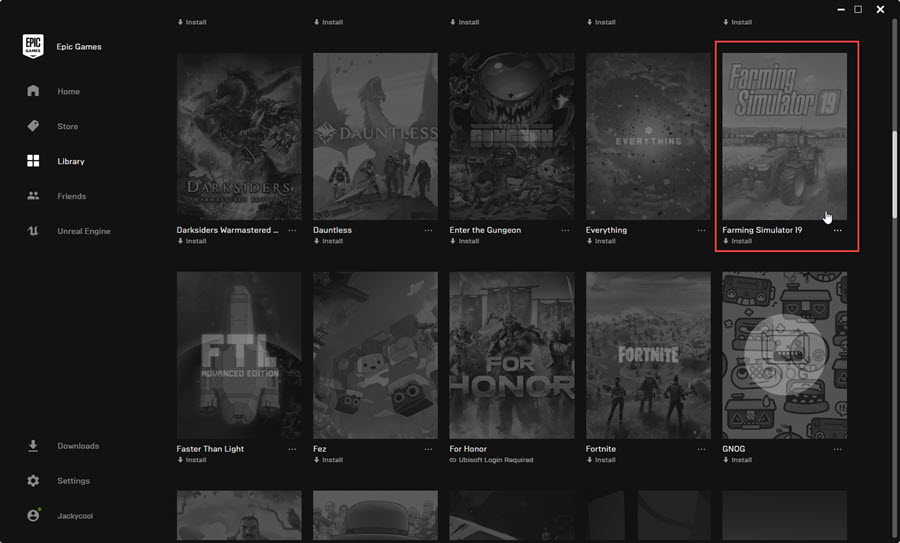Open options menu for Fez

[x=428, y=449]
